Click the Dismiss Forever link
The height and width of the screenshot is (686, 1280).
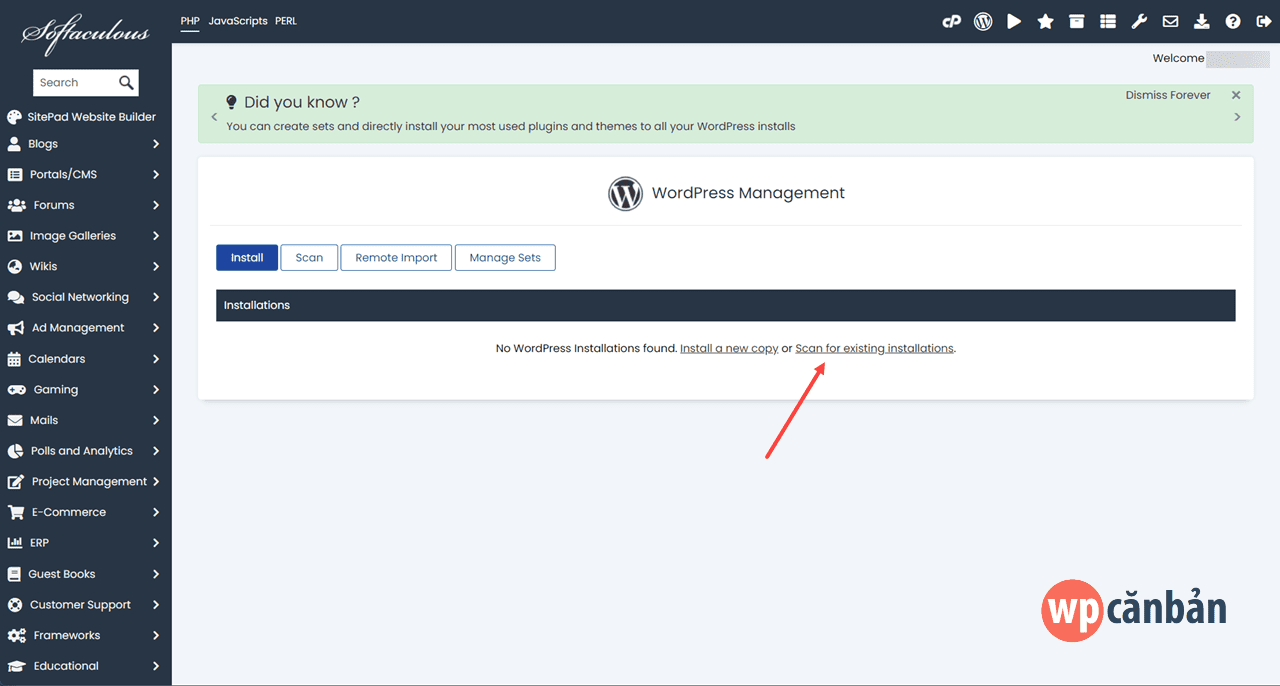pyautogui.click(x=1168, y=95)
